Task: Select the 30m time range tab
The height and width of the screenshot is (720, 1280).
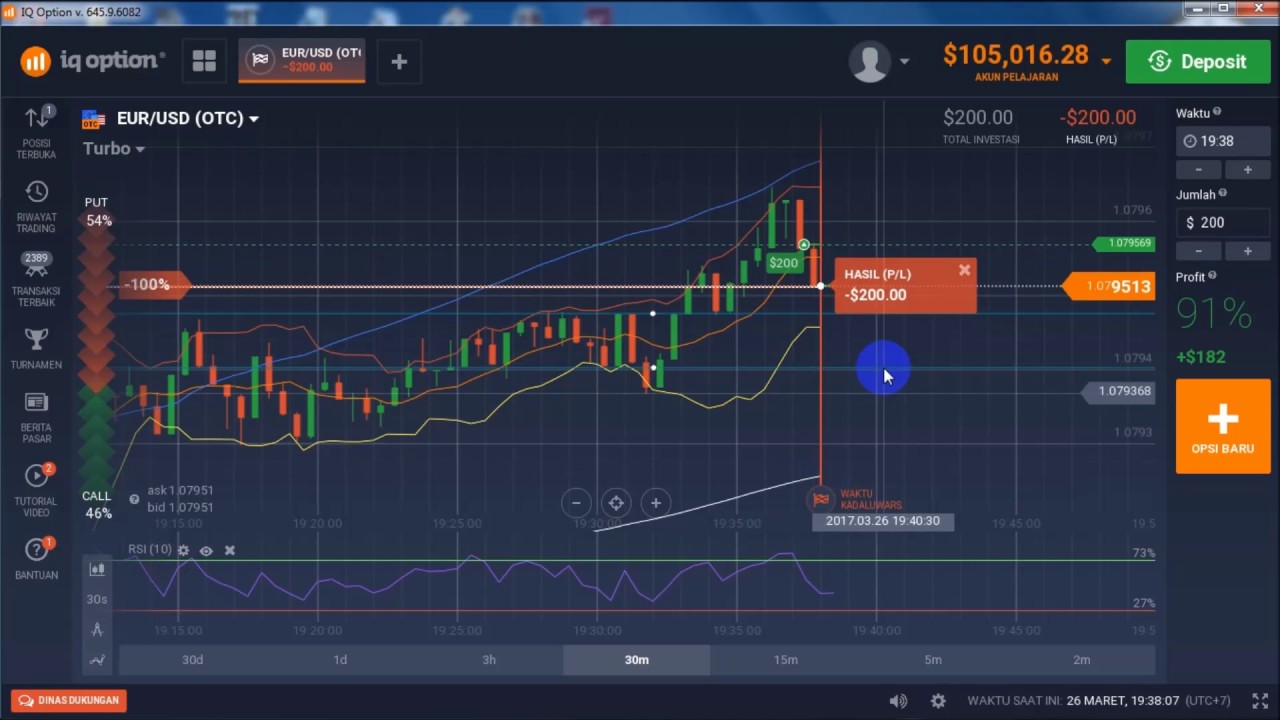Action: click(637, 660)
